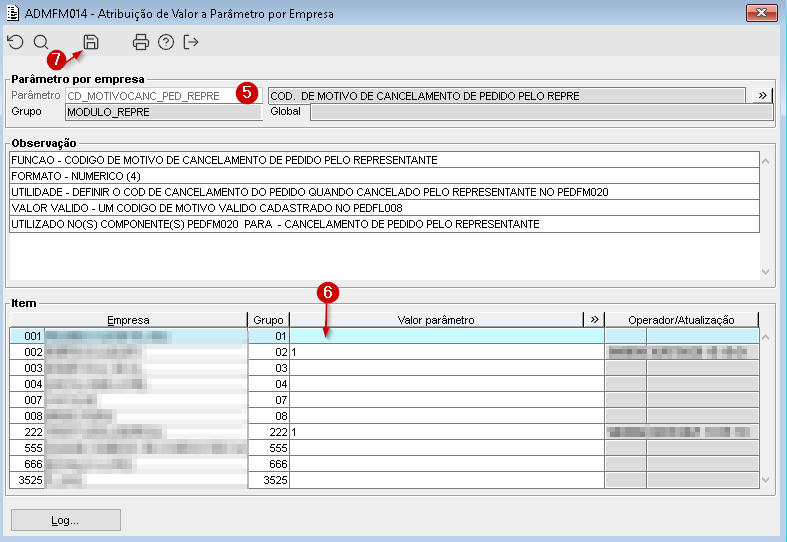787x542 pixels.
Task: Click the FORMATO - NUMERICO (4) line
Action: pyautogui.click(x=384, y=176)
